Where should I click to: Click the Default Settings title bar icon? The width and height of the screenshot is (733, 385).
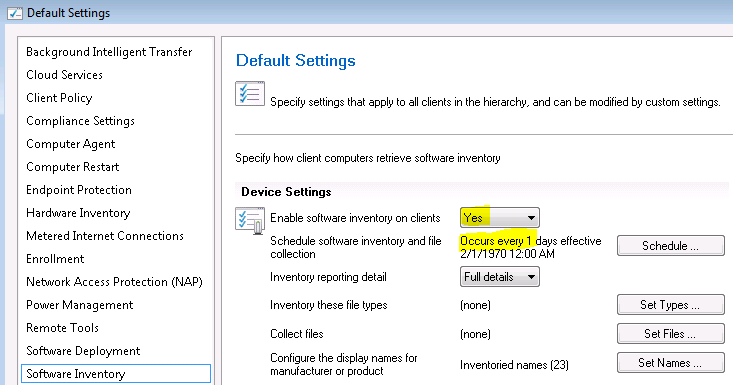coord(14,13)
